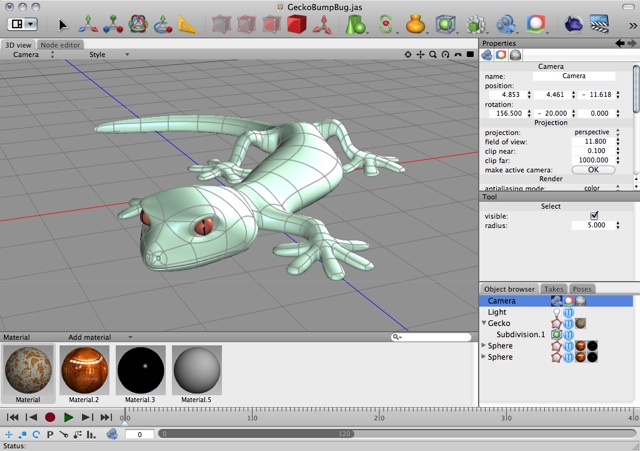Click the green cylinder icon in toolbar
Image resolution: width=640 pixels, height=451 pixels.
click(x=355, y=24)
